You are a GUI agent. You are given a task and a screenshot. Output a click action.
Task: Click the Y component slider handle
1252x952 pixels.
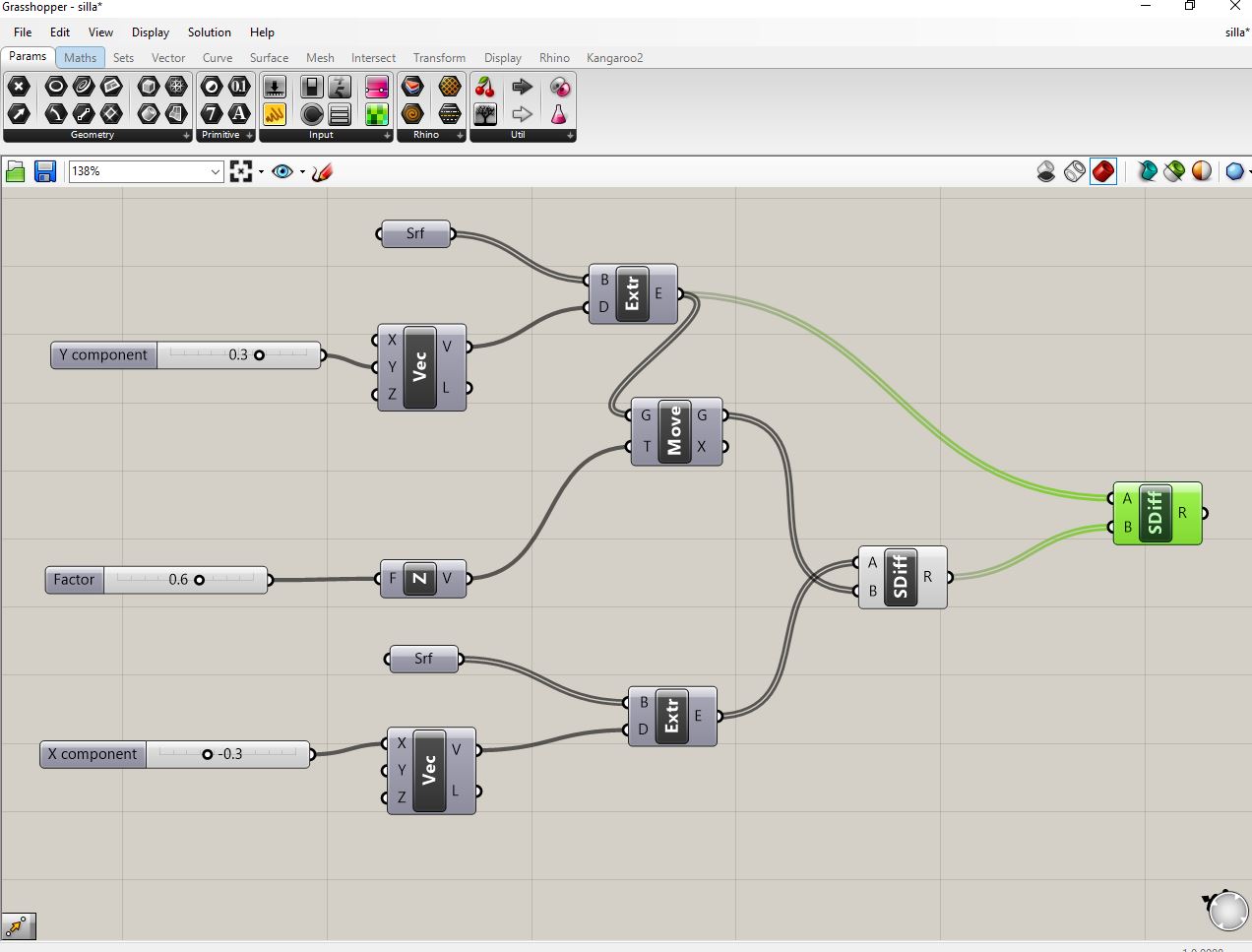click(x=260, y=355)
